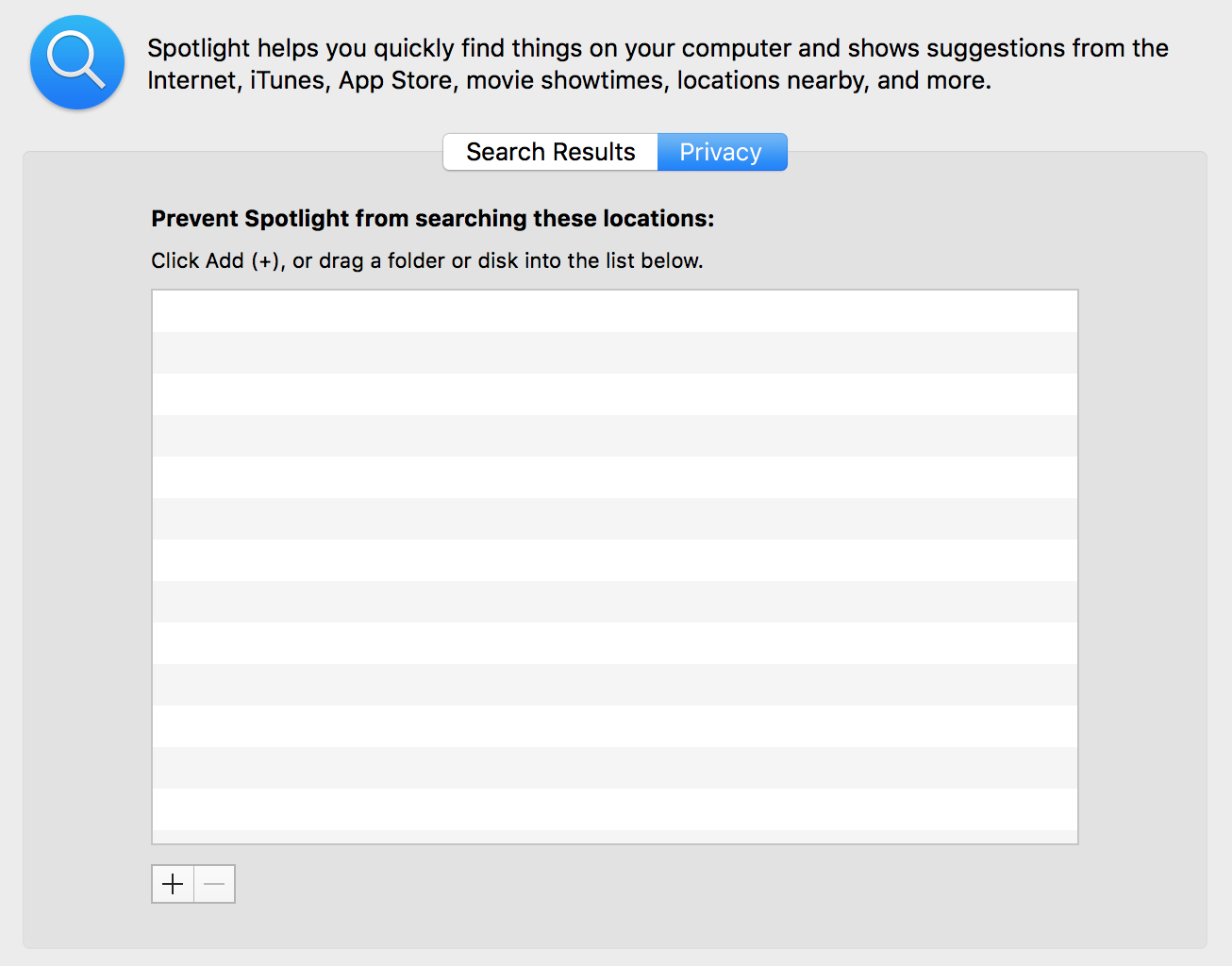This screenshot has height=966, width=1232.
Task: Select the eighth row of the locations list
Action: [614, 602]
